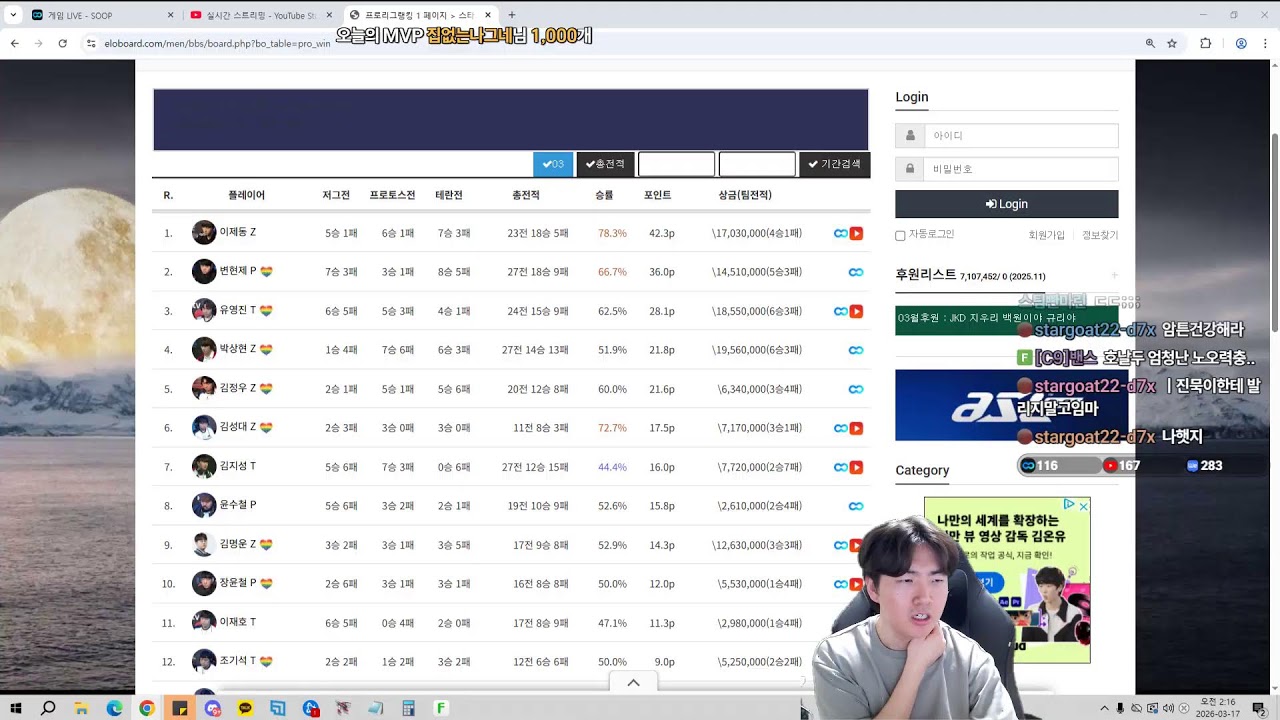Click the scroll-to-top chevron button
The width and height of the screenshot is (1280, 720).
[x=633, y=682]
